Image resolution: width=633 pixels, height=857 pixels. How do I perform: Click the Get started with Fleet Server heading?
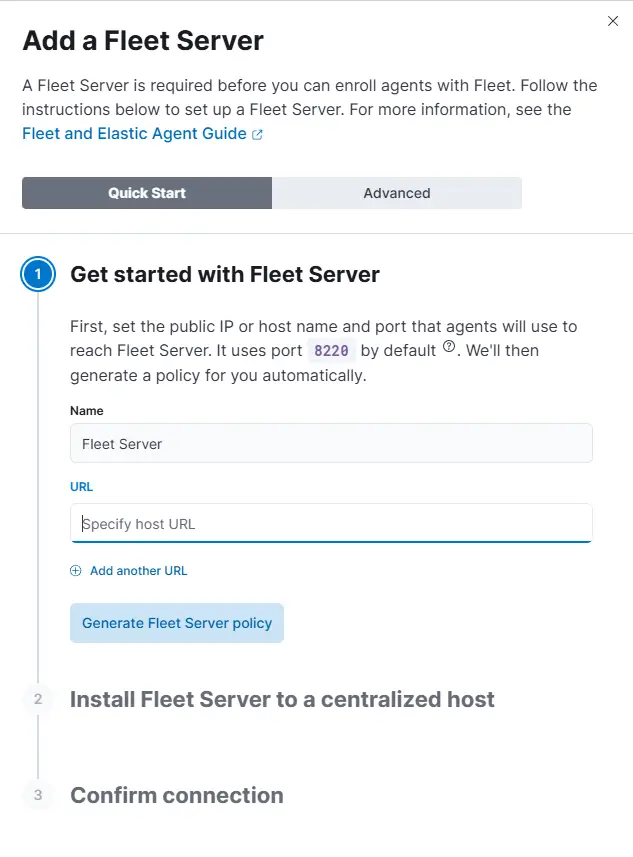[225, 274]
